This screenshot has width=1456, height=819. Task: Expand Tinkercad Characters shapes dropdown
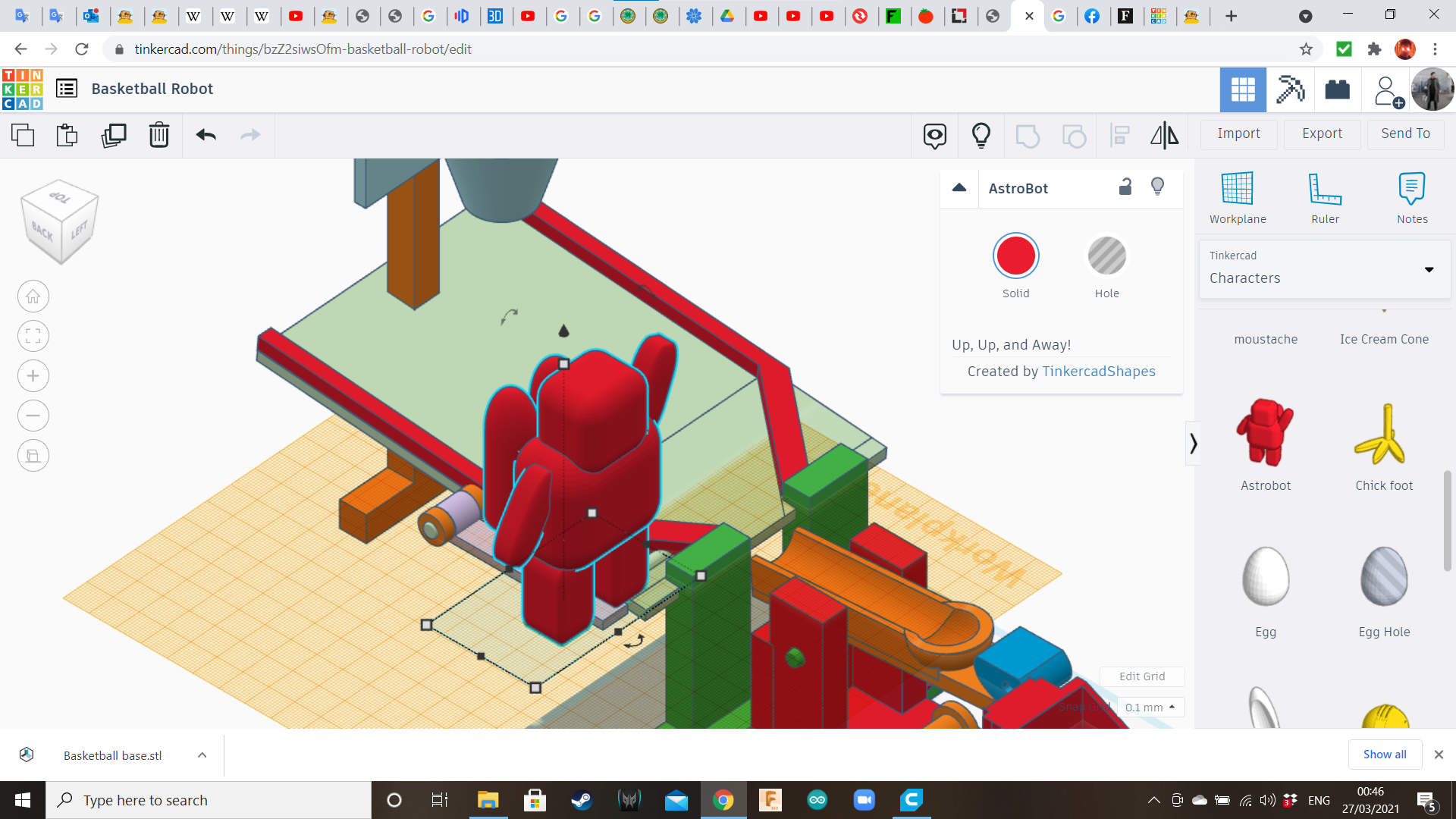1429,270
